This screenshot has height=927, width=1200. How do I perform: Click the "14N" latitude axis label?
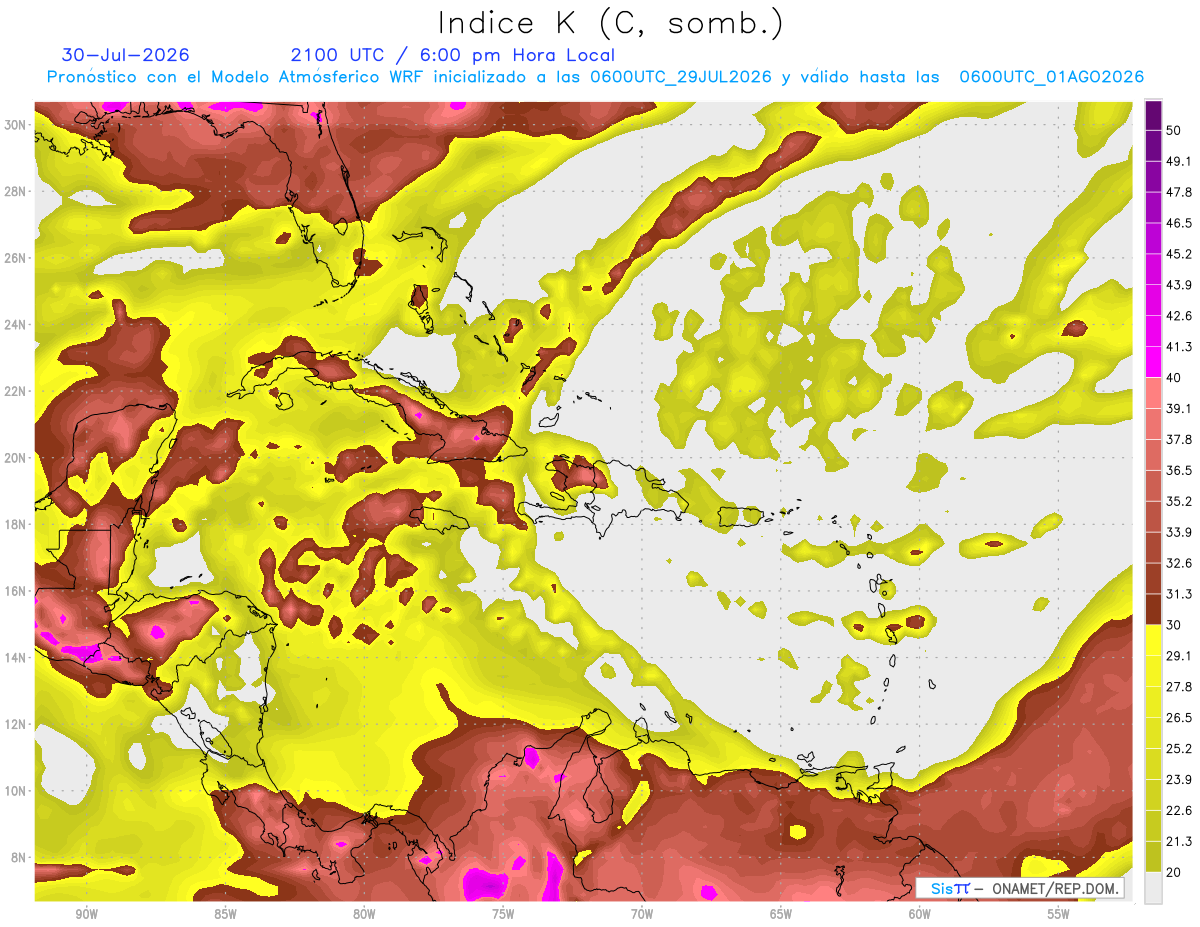pyautogui.click(x=15, y=658)
